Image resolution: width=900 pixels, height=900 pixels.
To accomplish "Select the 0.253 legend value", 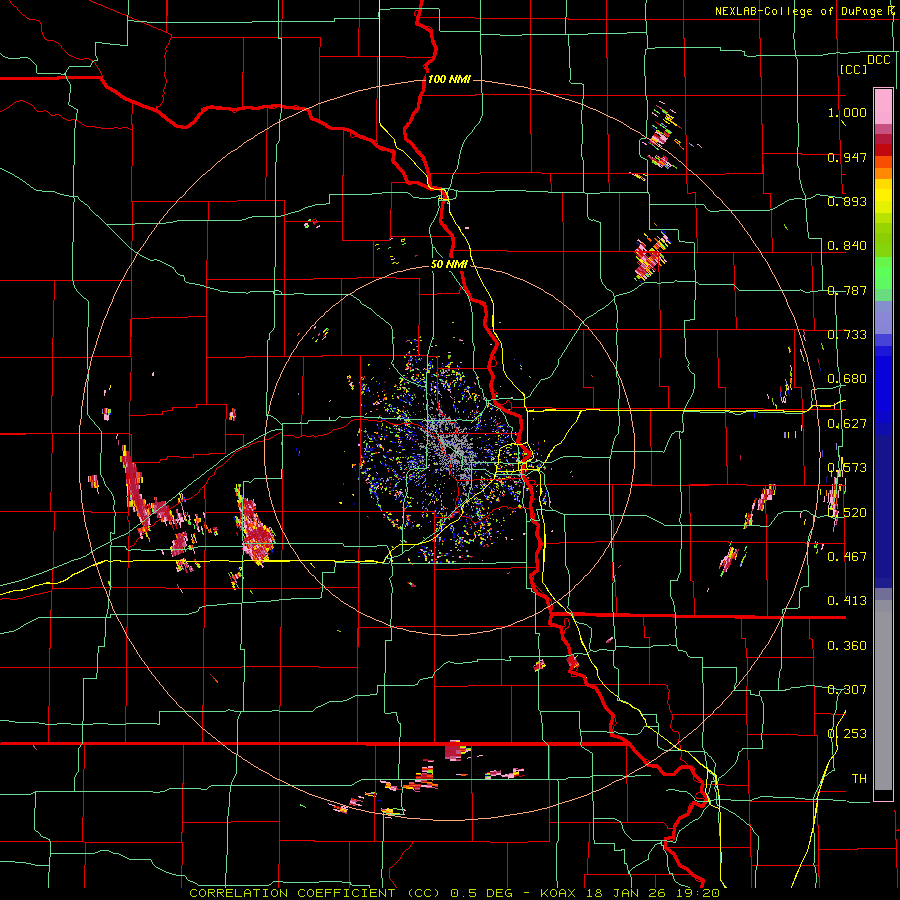I will tap(847, 734).
